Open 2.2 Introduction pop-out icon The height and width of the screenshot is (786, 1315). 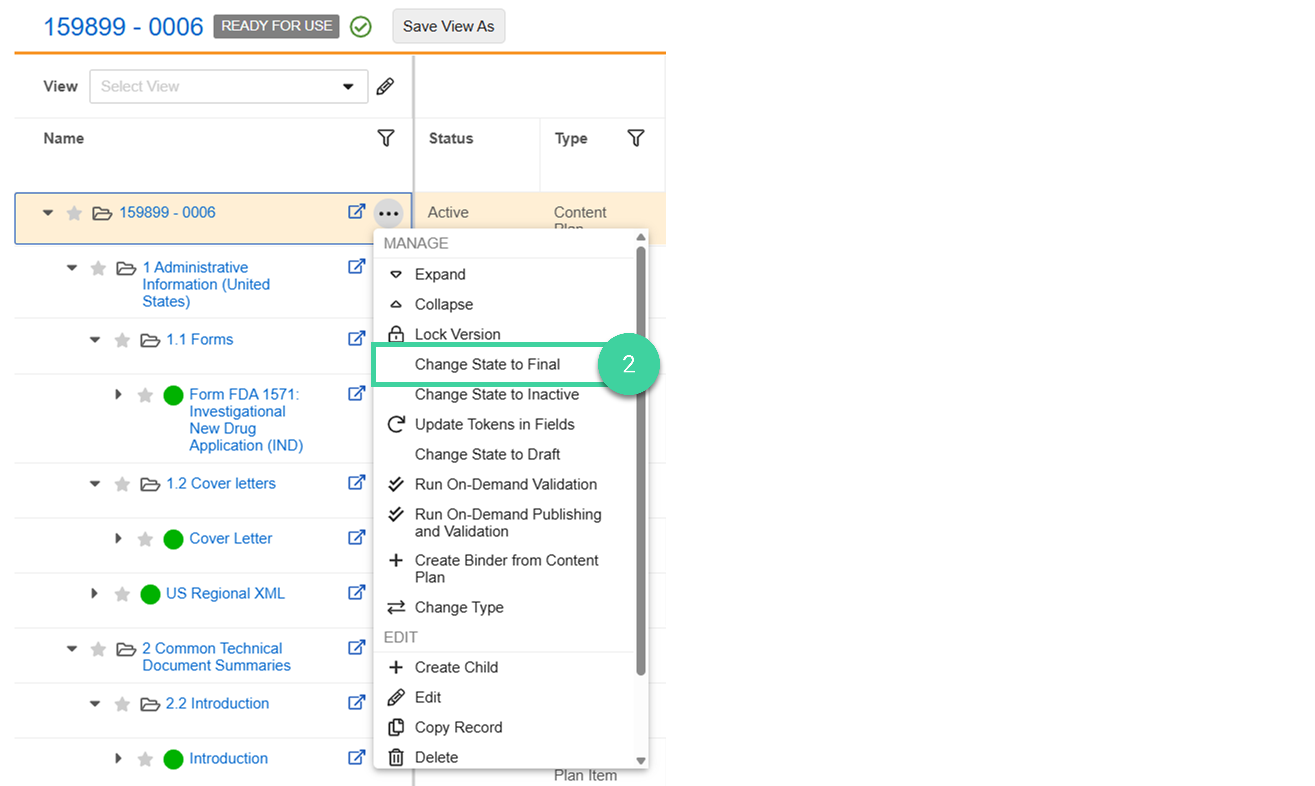[x=356, y=703]
